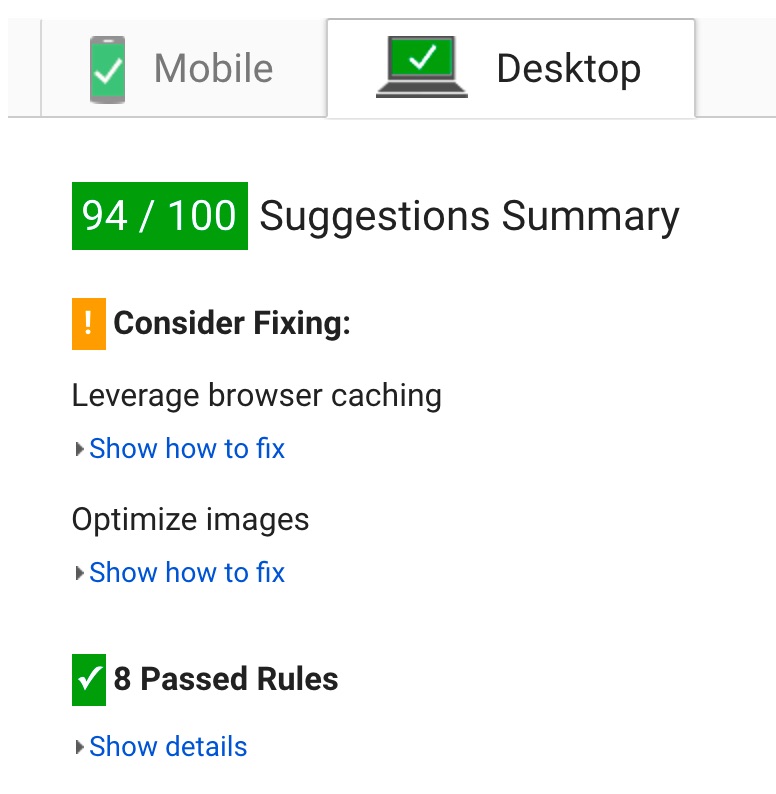
Task: Expand triangle under Leverage browser caching
Action: (80, 450)
